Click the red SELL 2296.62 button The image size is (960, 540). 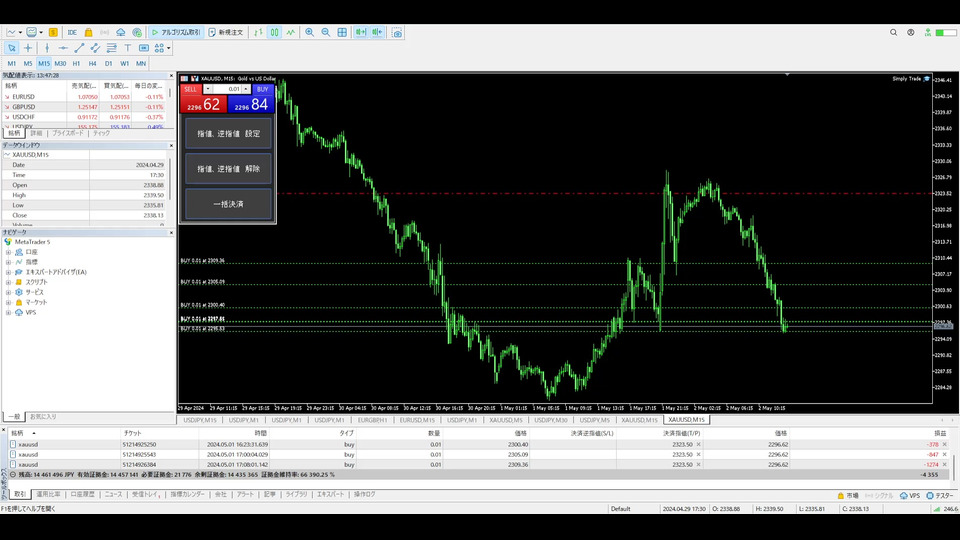click(x=203, y=104)
